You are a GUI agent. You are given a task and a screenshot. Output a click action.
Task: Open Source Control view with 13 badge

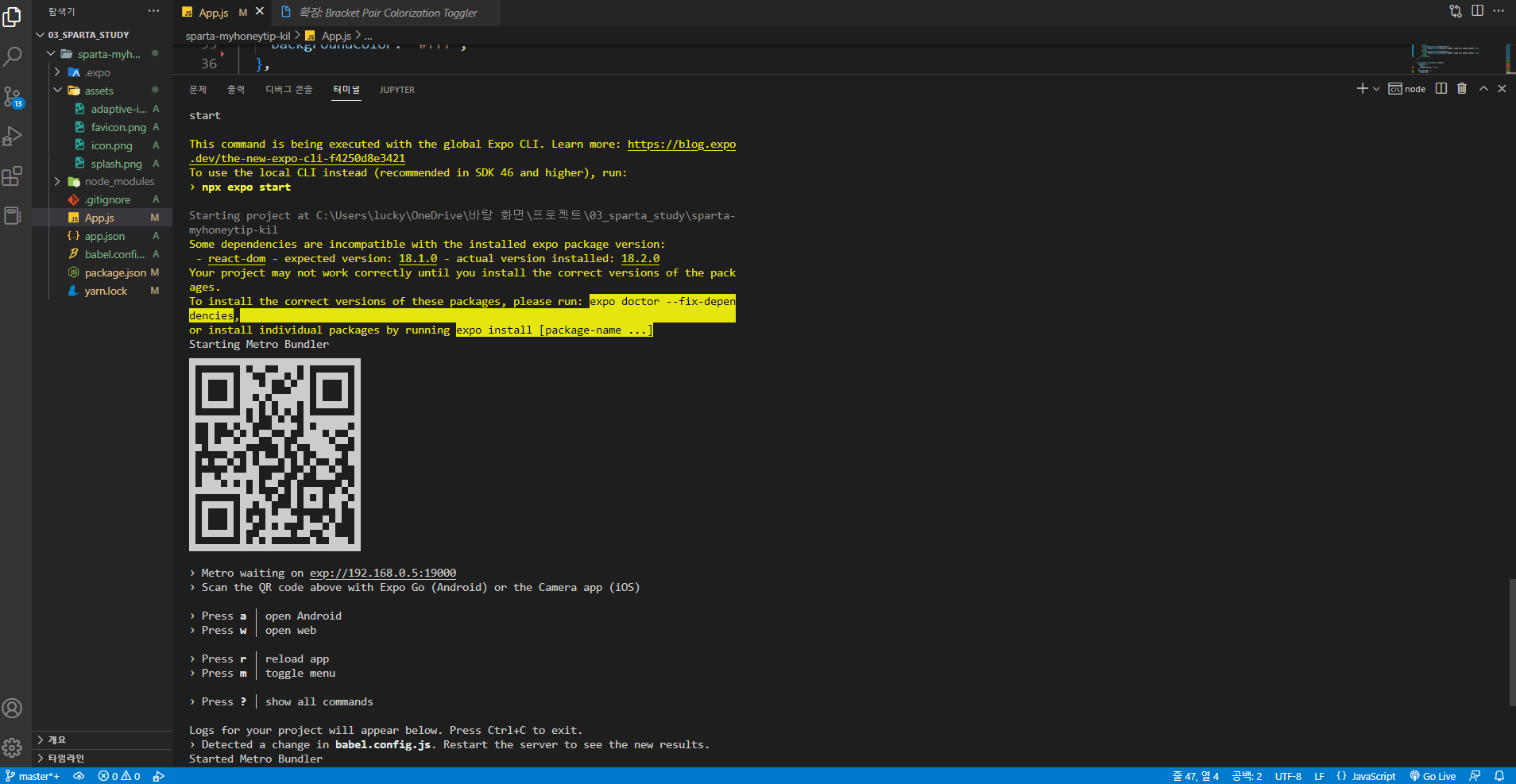pos(13,97)
